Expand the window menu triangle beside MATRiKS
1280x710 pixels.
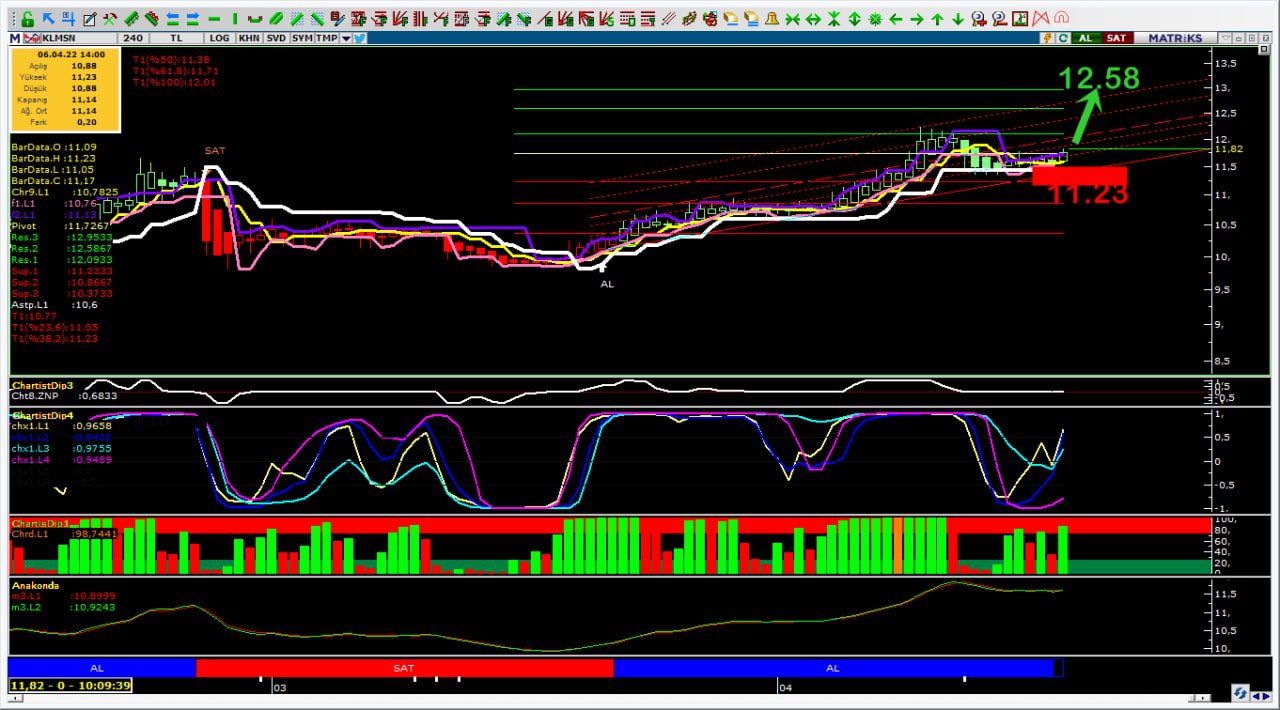[1225, 38]
